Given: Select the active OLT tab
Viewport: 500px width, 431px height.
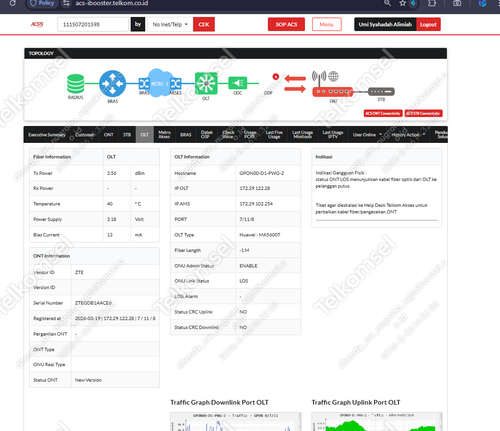Looking at the screenshot, I should (x=145, y=135).
